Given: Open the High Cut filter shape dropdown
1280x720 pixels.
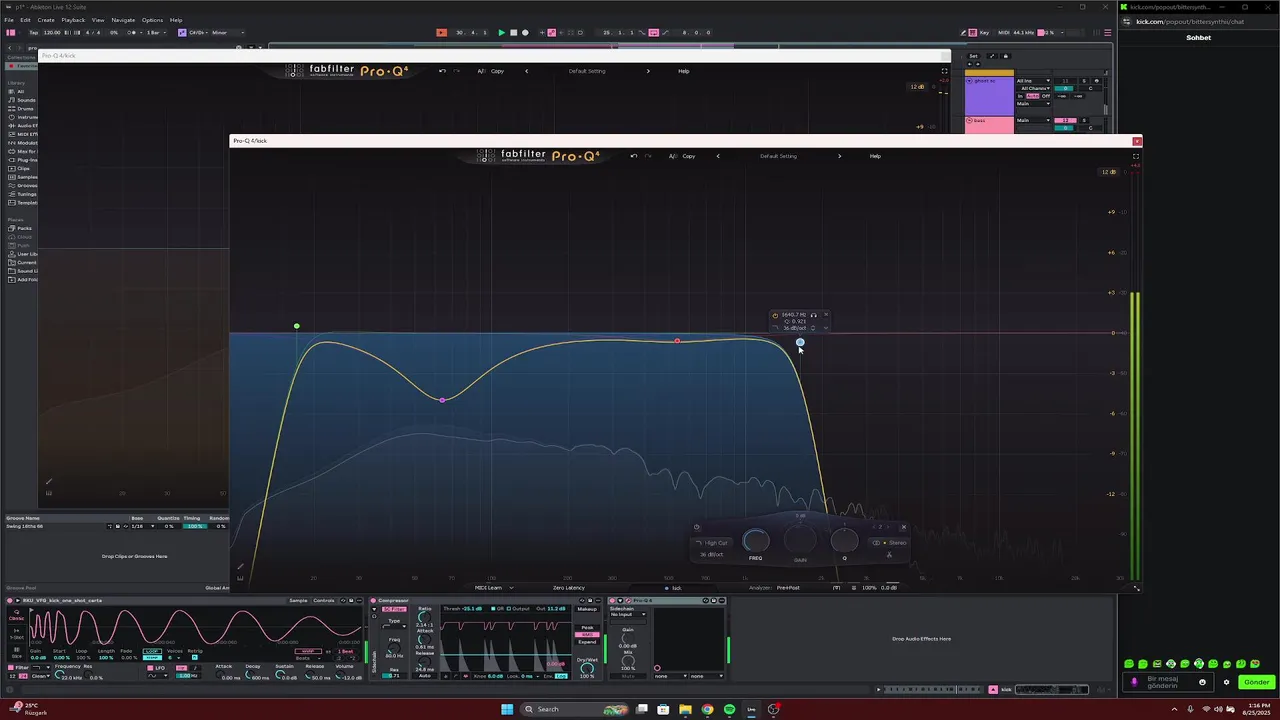Looking at the screenshot, I should [712, 543].
